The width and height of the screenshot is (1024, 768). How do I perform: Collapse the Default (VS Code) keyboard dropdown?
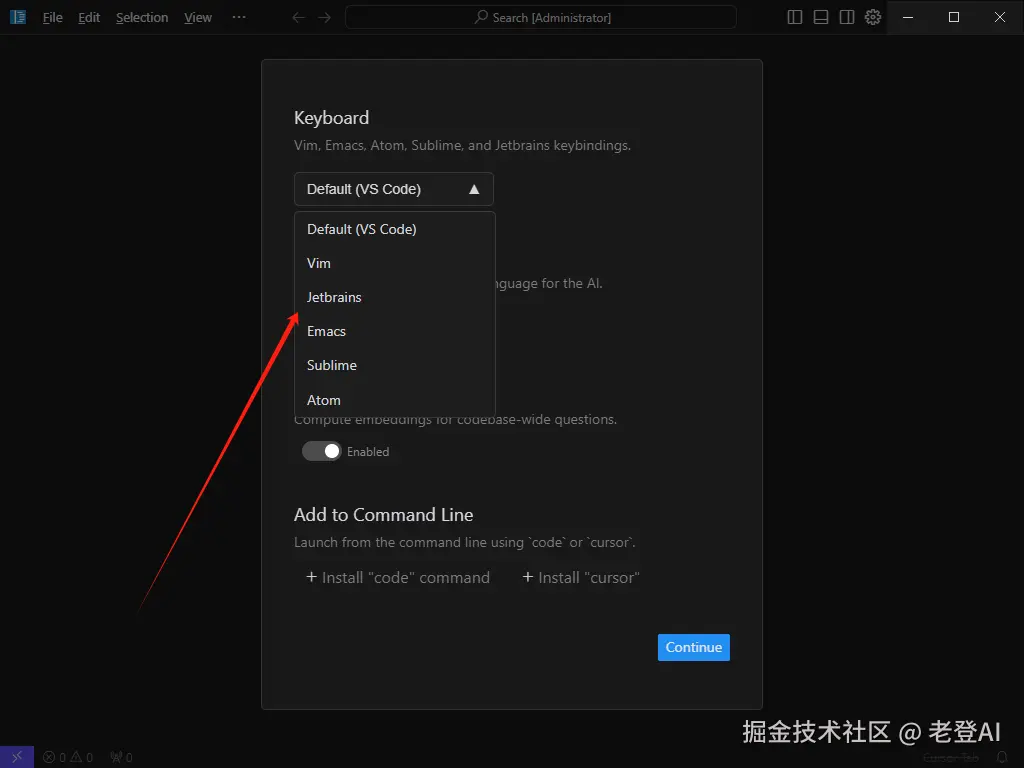394,189
